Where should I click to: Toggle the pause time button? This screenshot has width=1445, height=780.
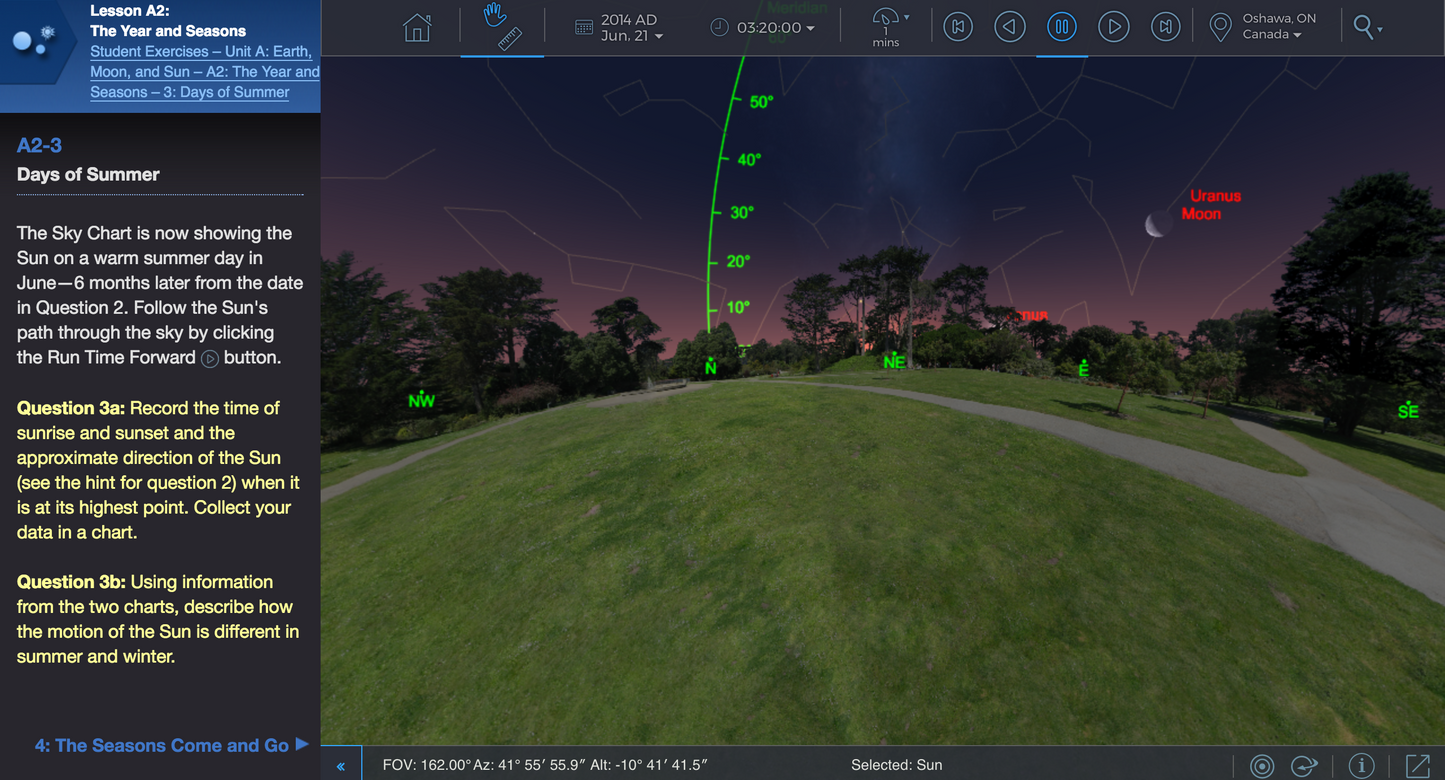click(1062, 26)
